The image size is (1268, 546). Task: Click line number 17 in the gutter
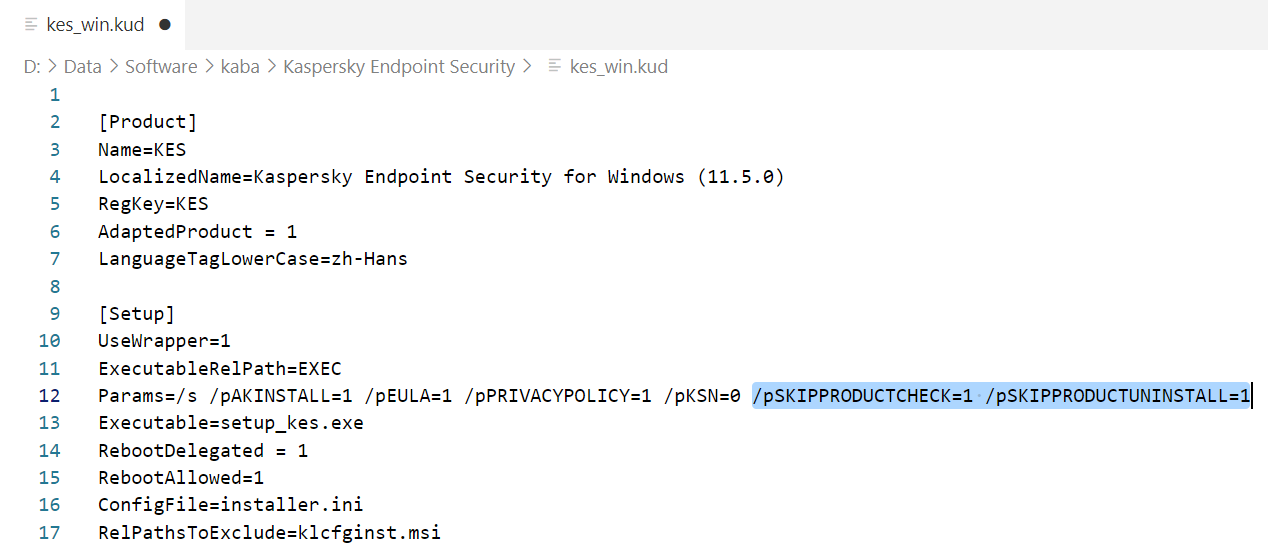49,532
